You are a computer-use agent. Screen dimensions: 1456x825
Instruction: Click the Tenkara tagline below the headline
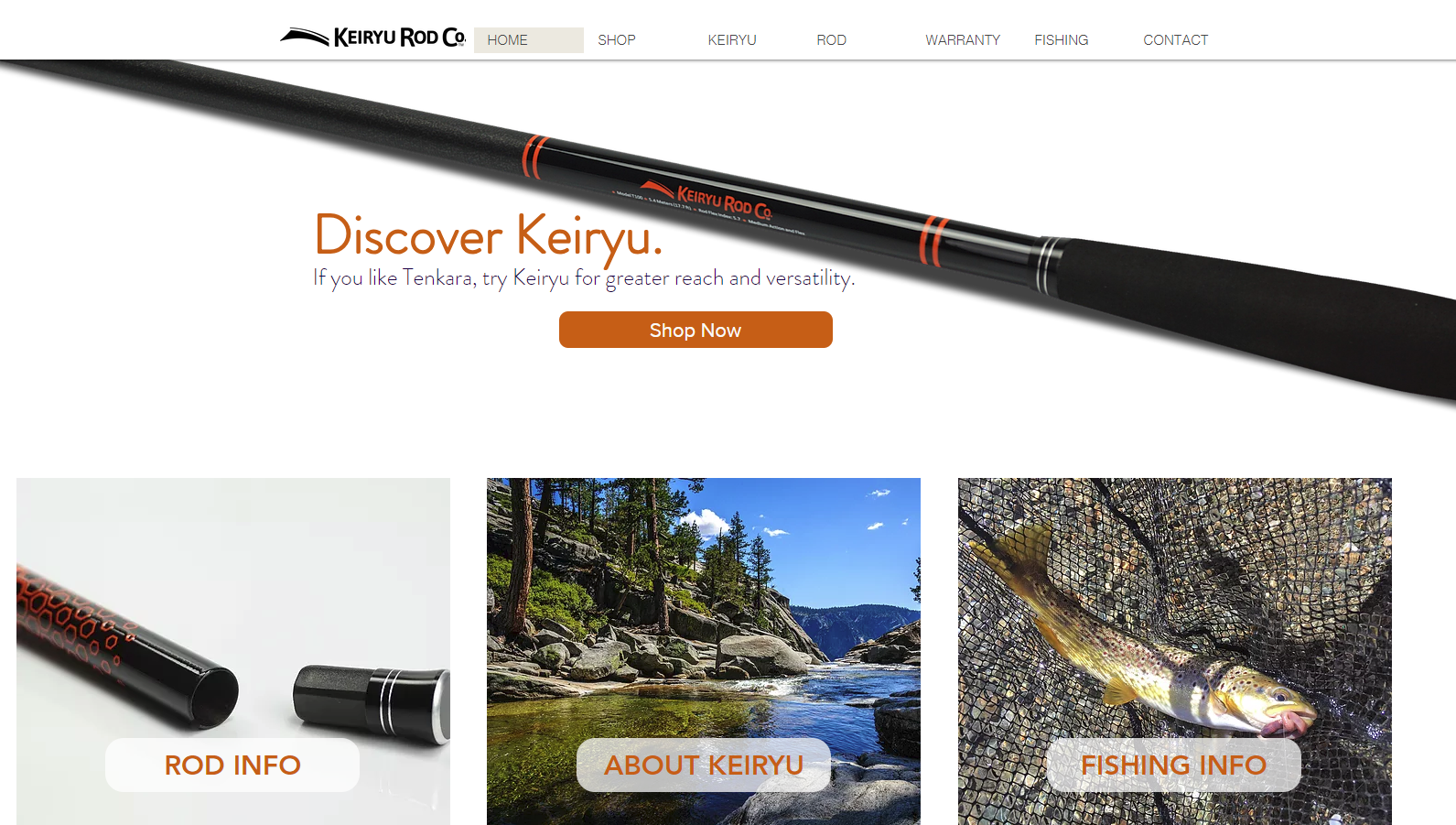pyautogui.click(x=584, y=277)
